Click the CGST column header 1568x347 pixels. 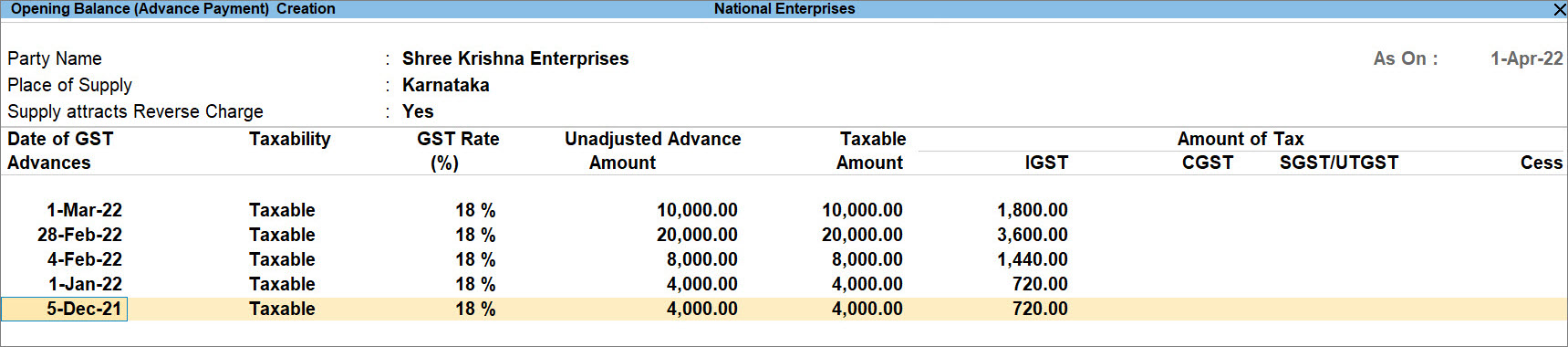1208,163
